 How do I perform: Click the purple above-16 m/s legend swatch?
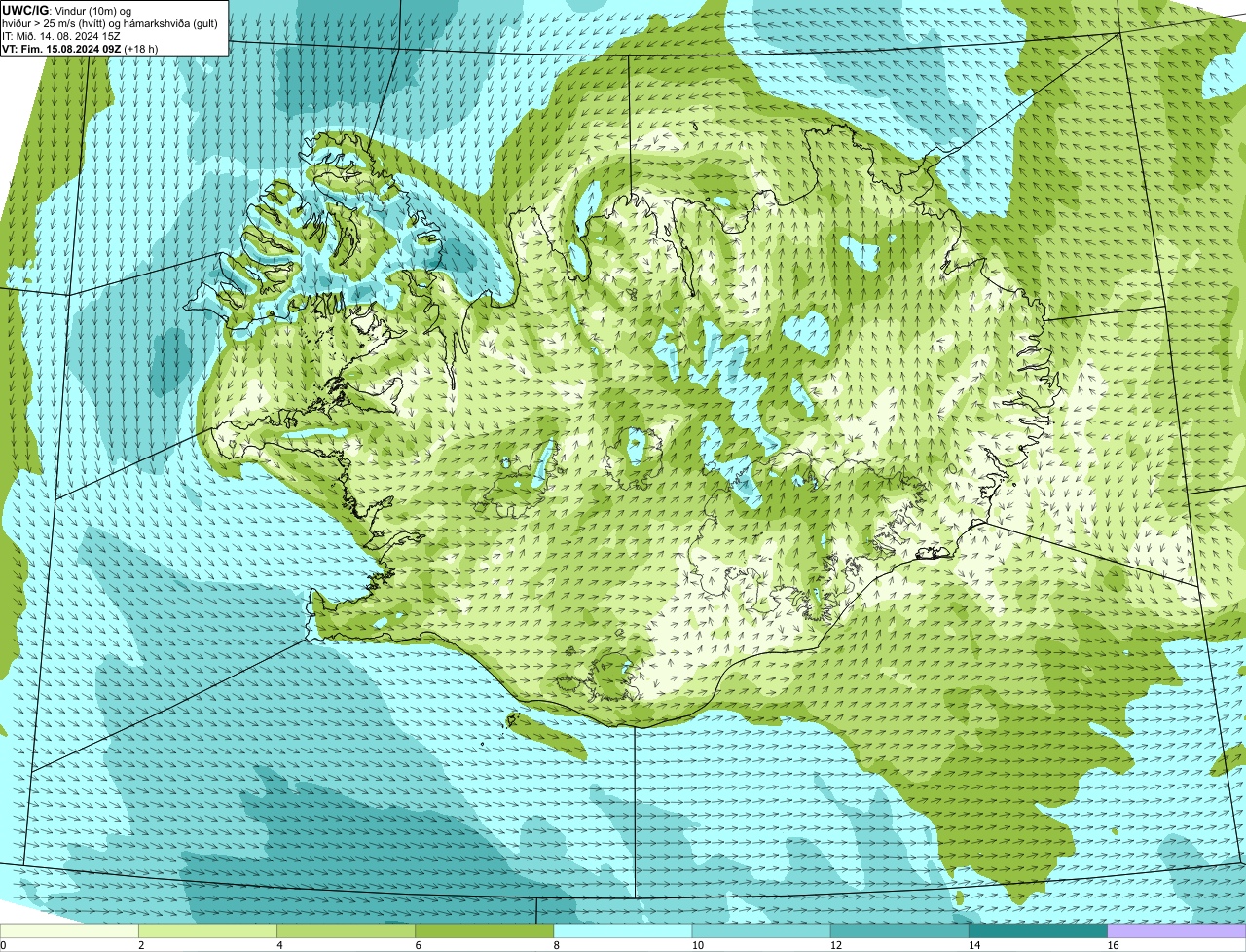point(1177,932)
